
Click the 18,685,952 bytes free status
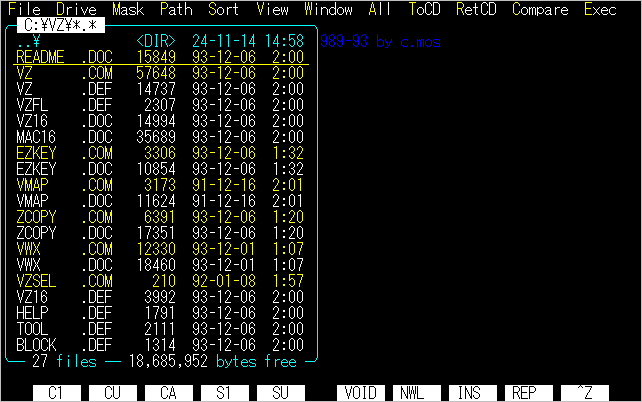(x=213, y=361)
